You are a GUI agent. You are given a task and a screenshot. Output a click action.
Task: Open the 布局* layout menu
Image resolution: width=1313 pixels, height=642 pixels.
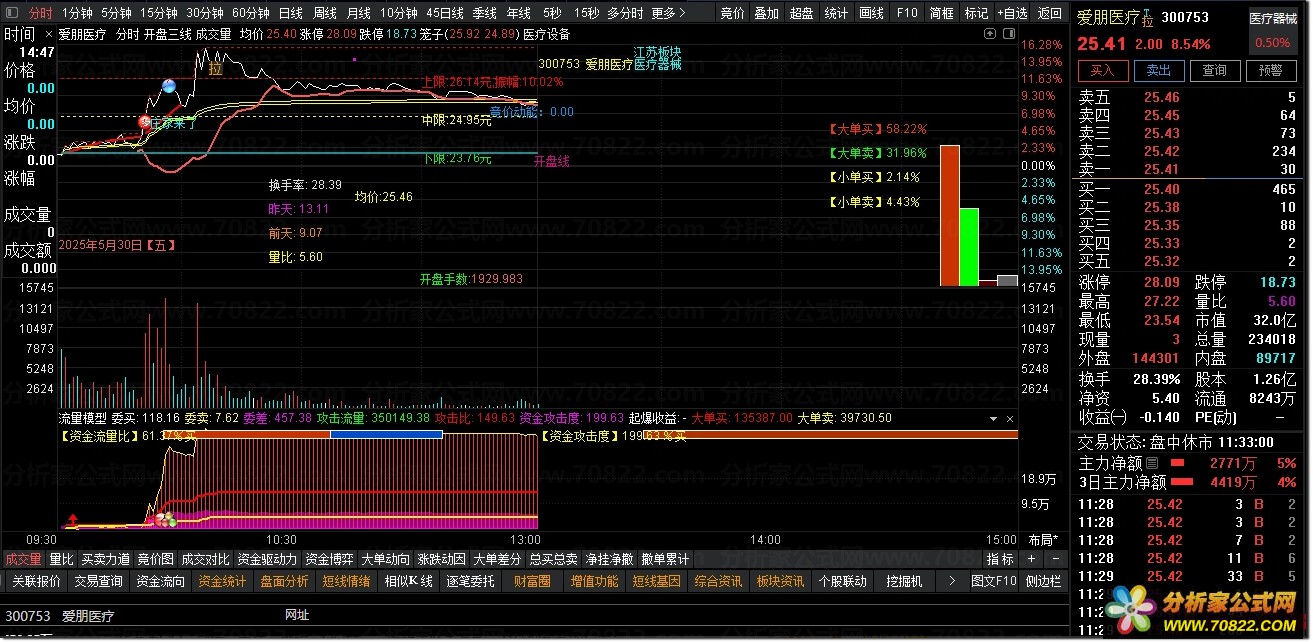[x=1042, y=540]
